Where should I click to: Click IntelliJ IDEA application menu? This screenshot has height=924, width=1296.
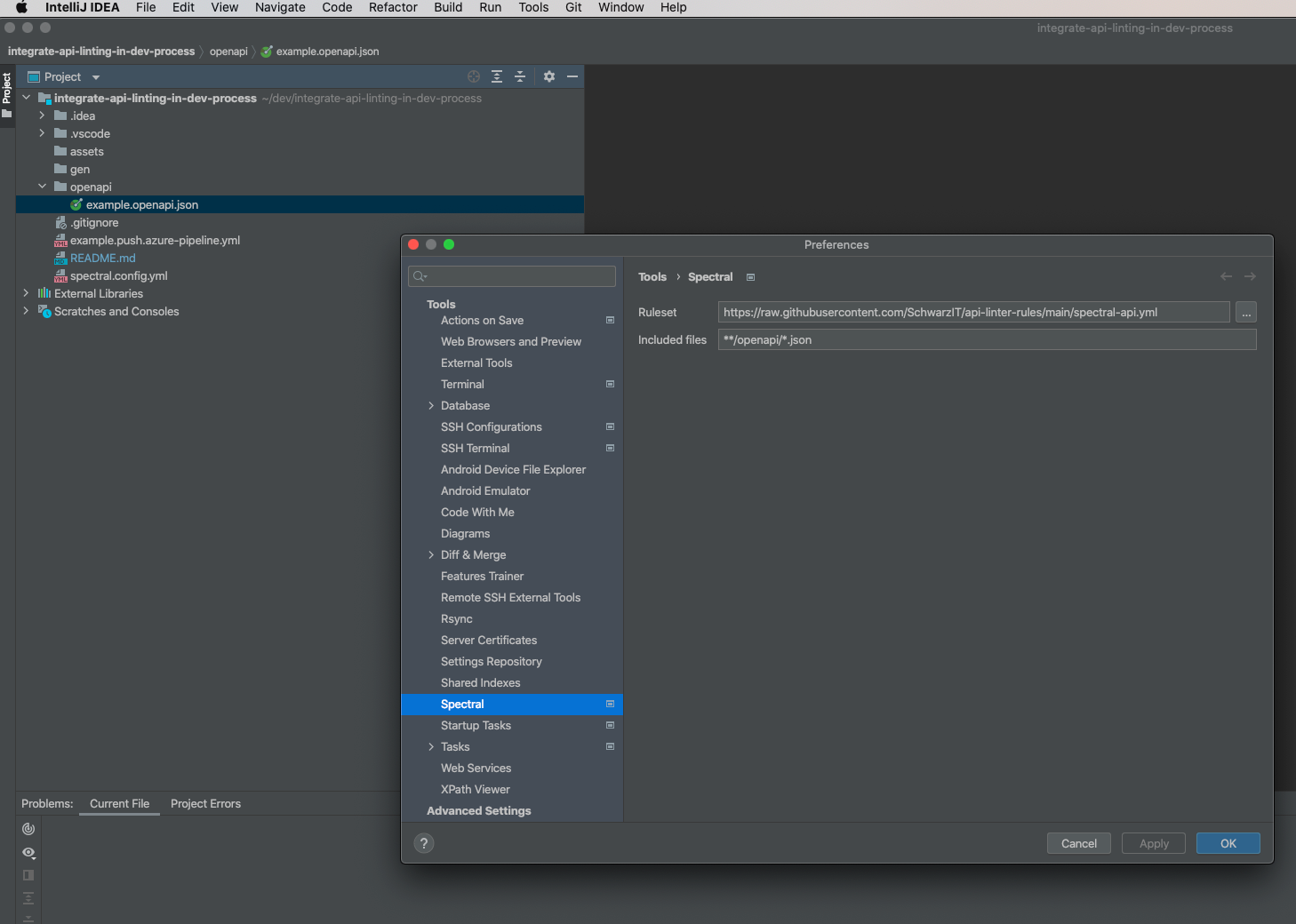tap(82, 7)
